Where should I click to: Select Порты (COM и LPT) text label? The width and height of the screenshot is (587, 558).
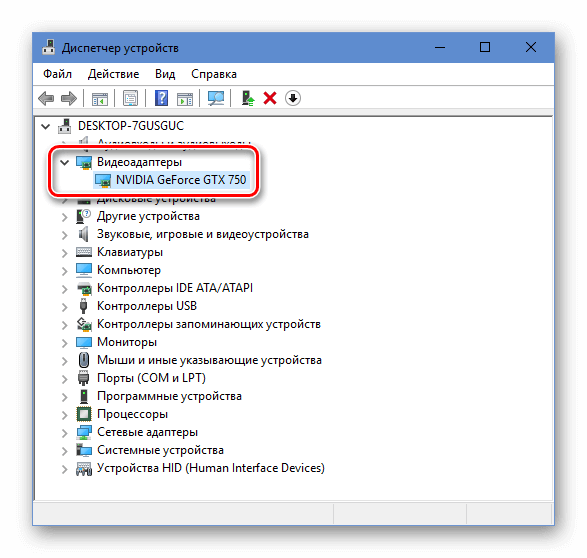(151, 378)
